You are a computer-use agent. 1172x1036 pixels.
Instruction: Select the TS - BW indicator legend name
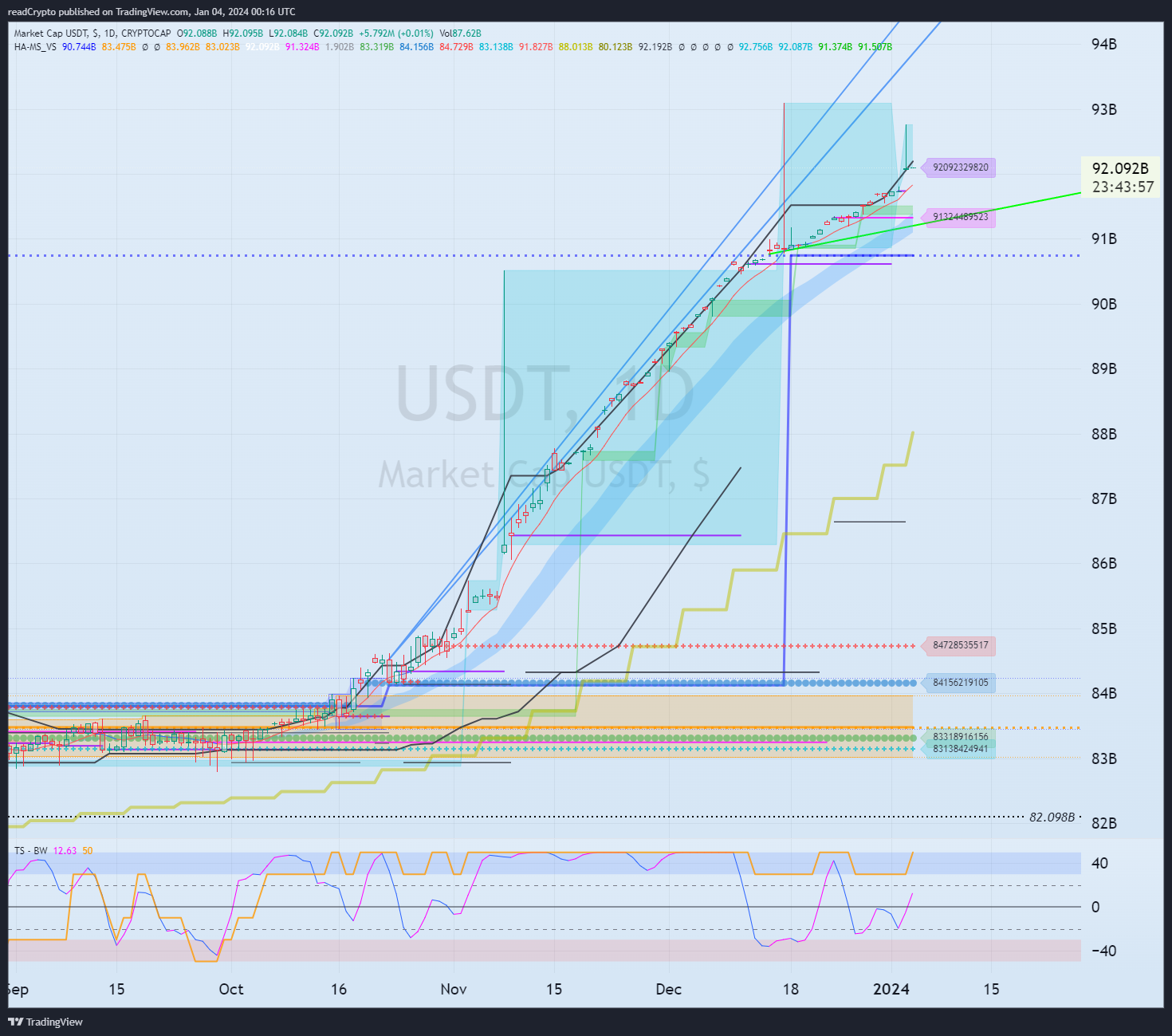click(30, 851)
